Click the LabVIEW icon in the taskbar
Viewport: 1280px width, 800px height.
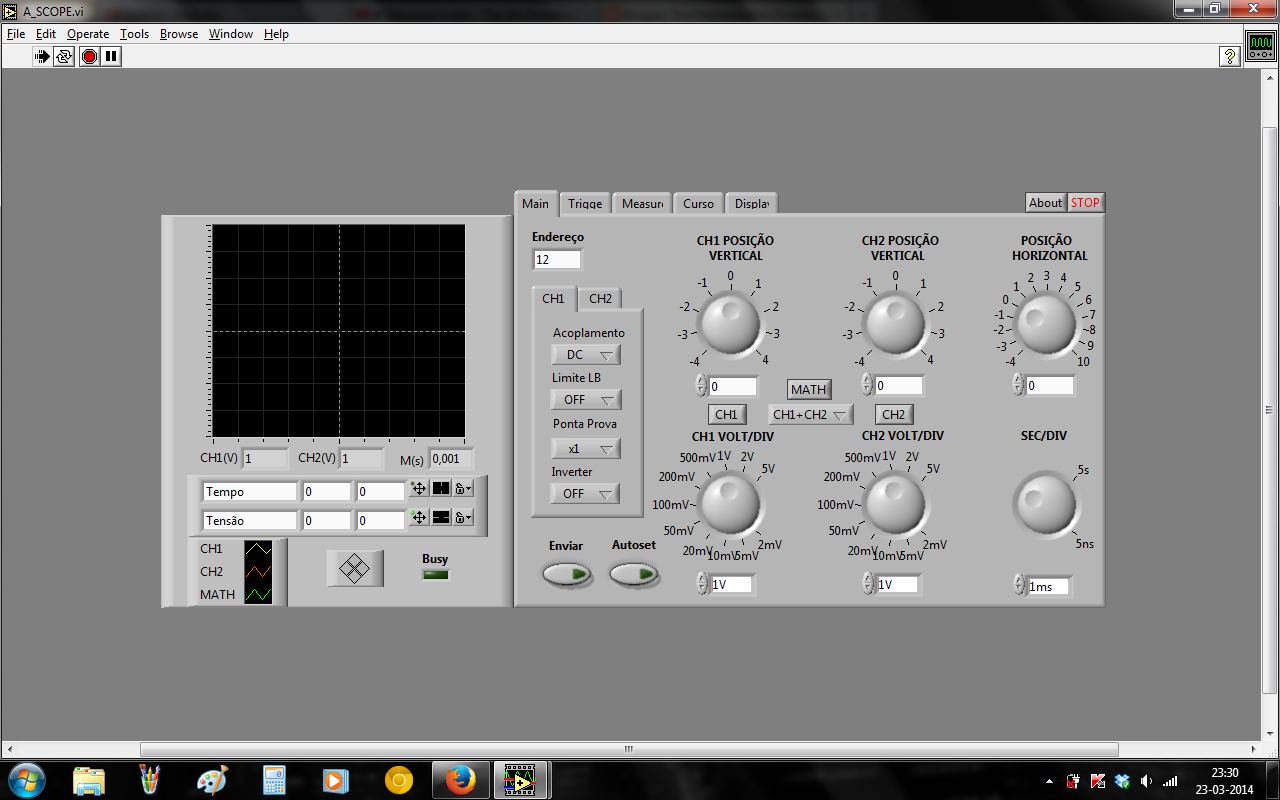pyautogui.click(x=519, y=780)
